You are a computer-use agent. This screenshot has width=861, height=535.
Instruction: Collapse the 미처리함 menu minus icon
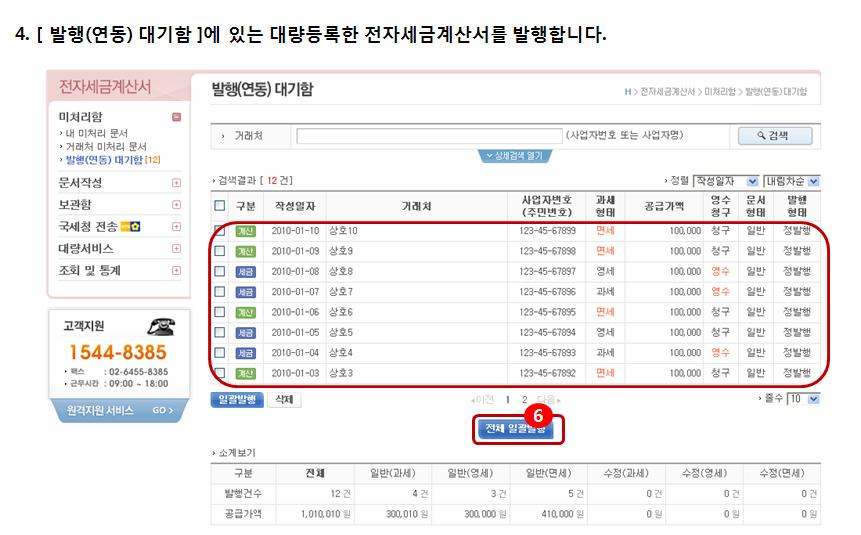[177, 117]
